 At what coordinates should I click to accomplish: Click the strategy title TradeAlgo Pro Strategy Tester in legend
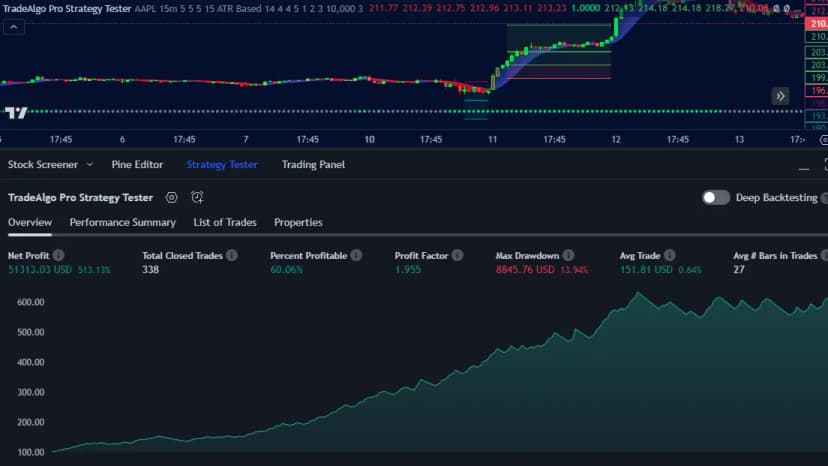point(67,8)
